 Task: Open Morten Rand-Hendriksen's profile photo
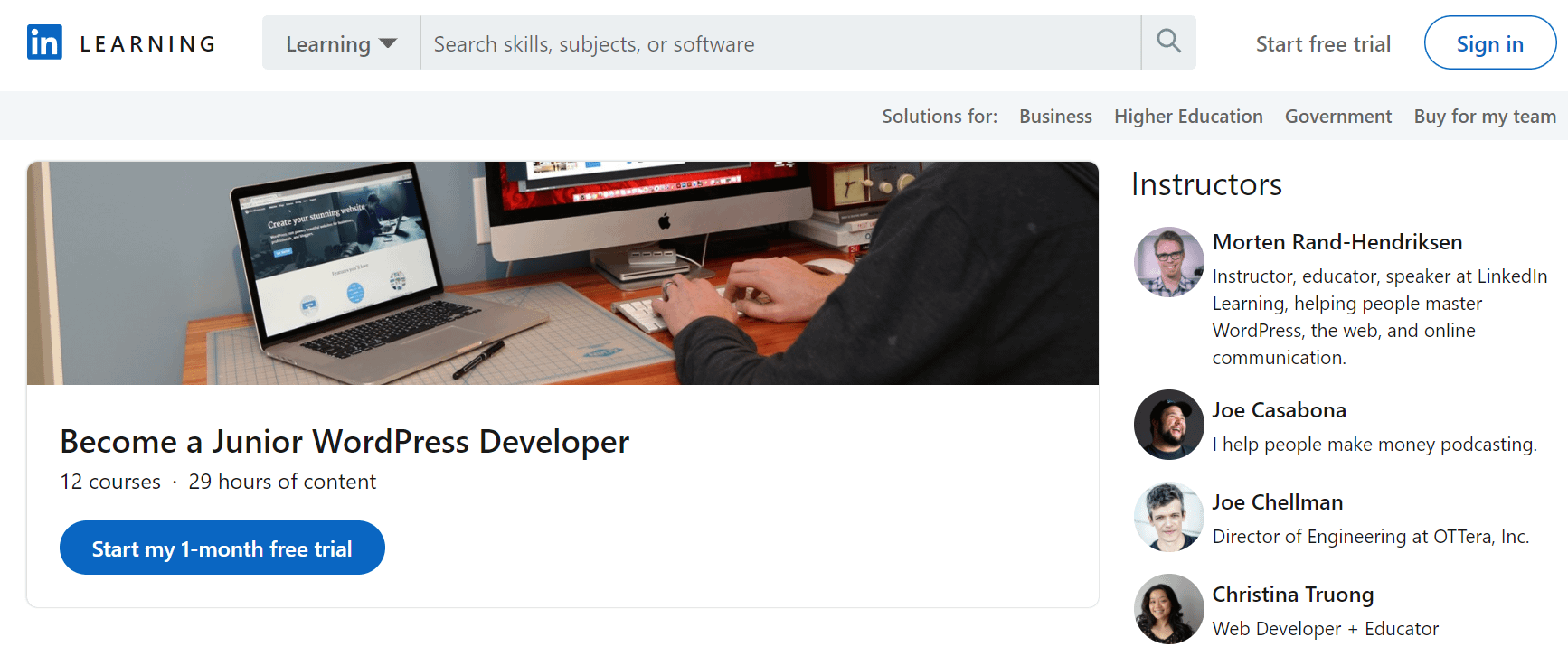coord(1168,262)
